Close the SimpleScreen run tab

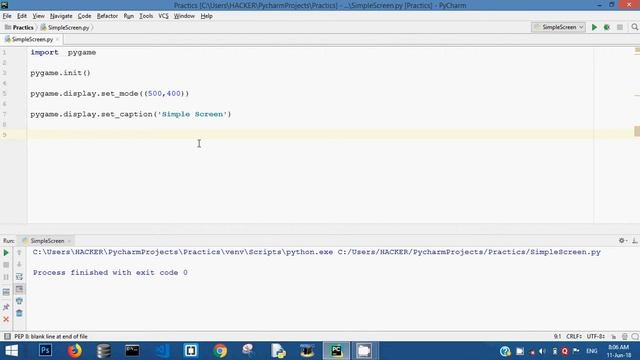[x=69, y=241]
